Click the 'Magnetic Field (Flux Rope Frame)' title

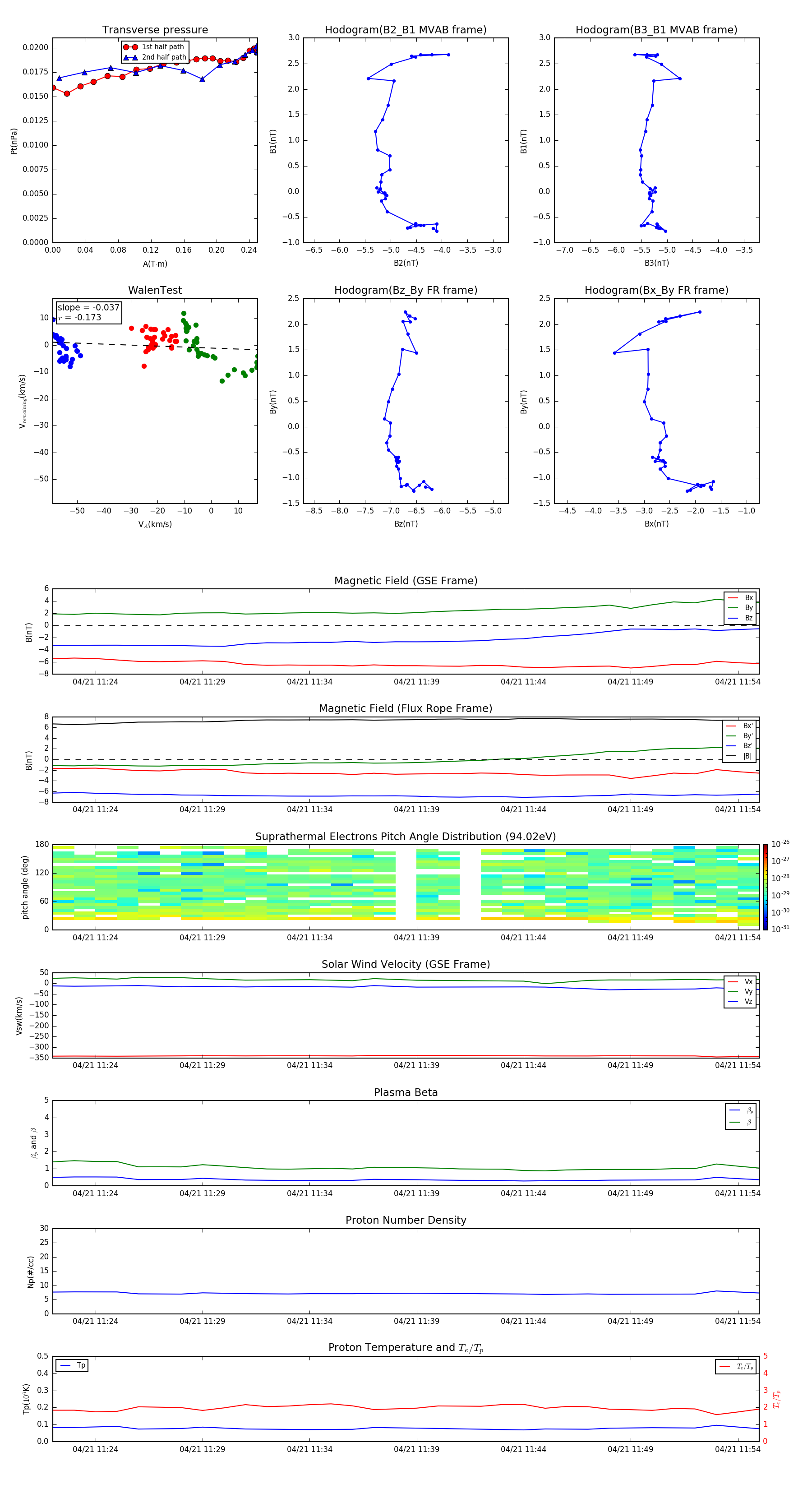click(x=406, y=709)
